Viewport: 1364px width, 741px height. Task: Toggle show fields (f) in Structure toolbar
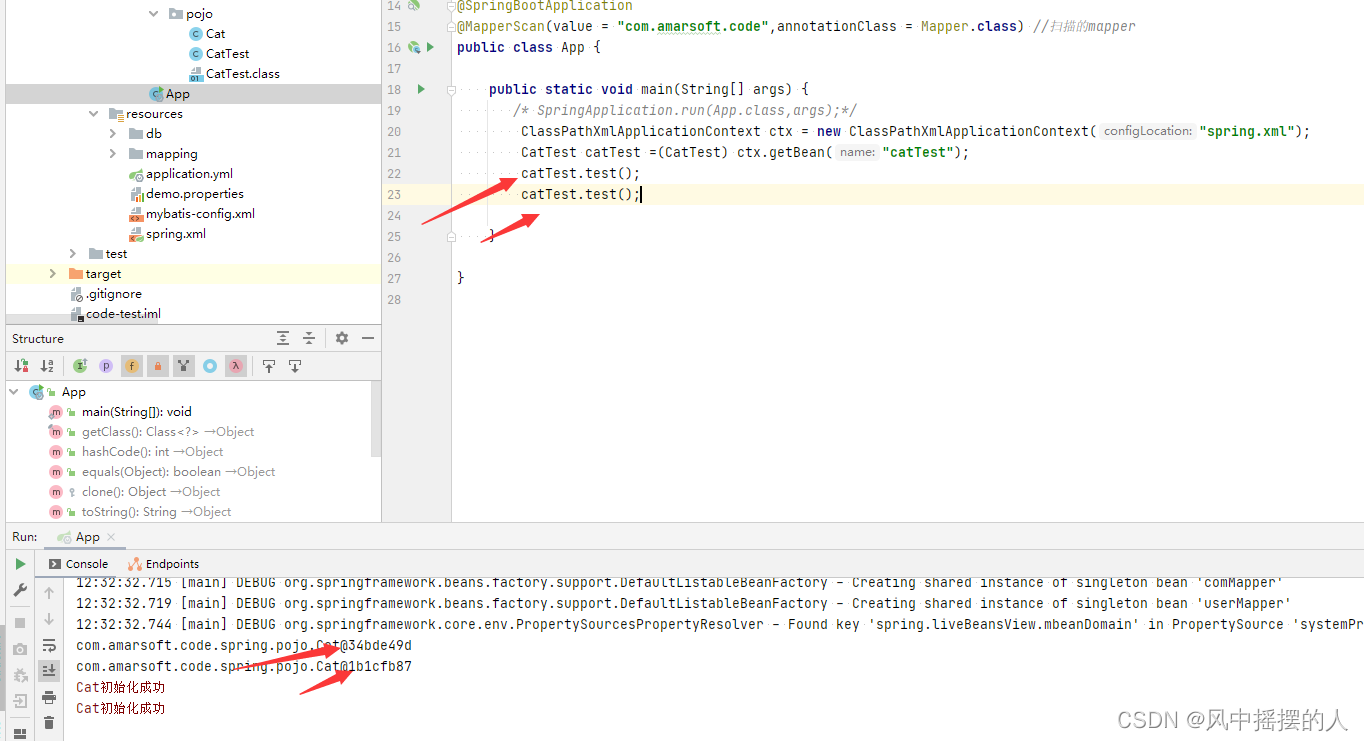(132, 366)
